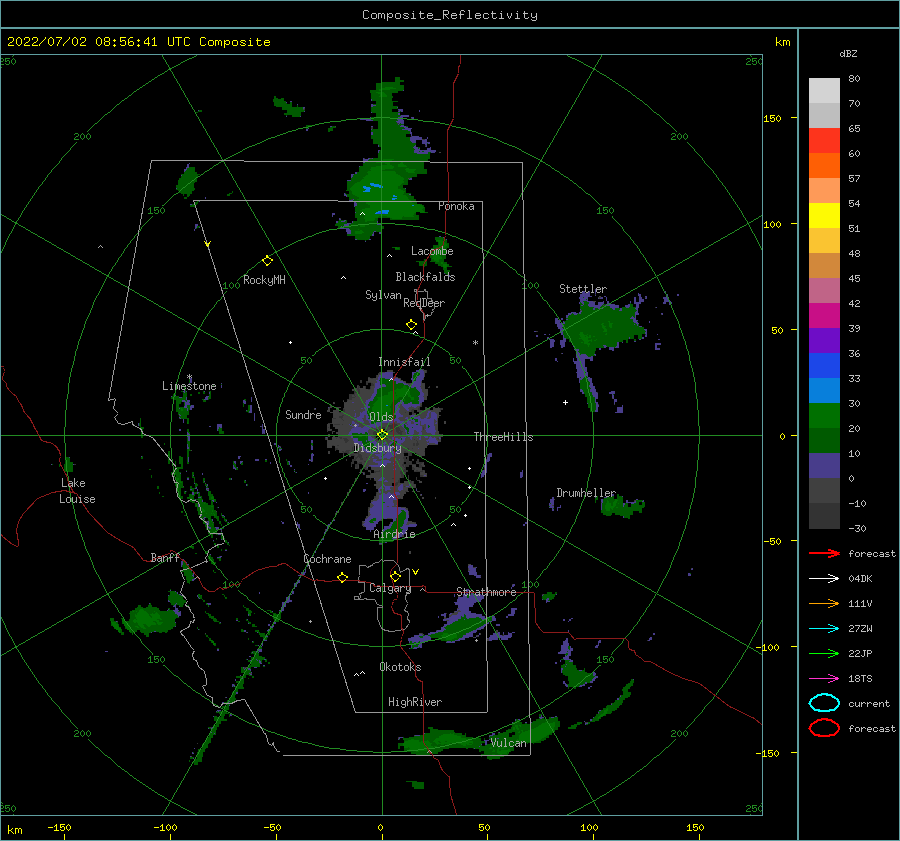Click the Stettler city label

pyautogui.click(x=583, y=289)
